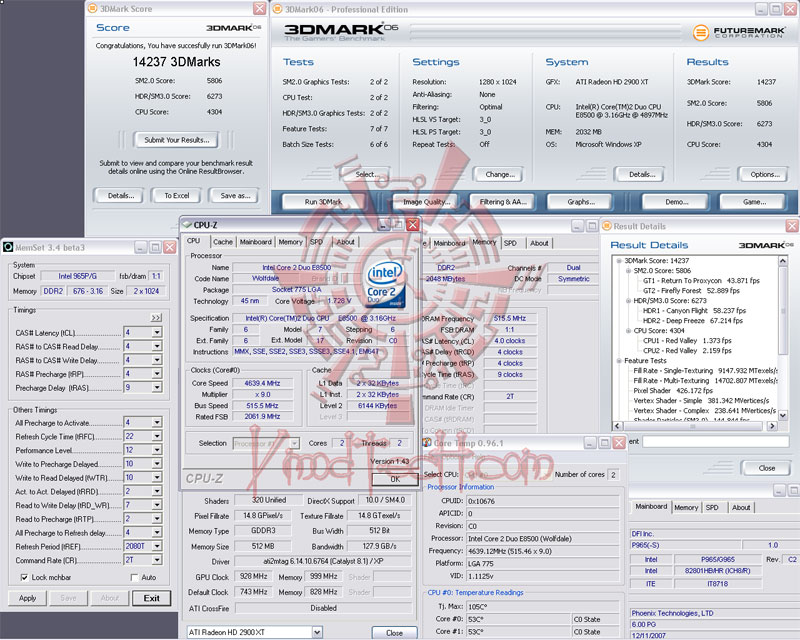Click the Result Details window title icon

[x=607, y=226]
